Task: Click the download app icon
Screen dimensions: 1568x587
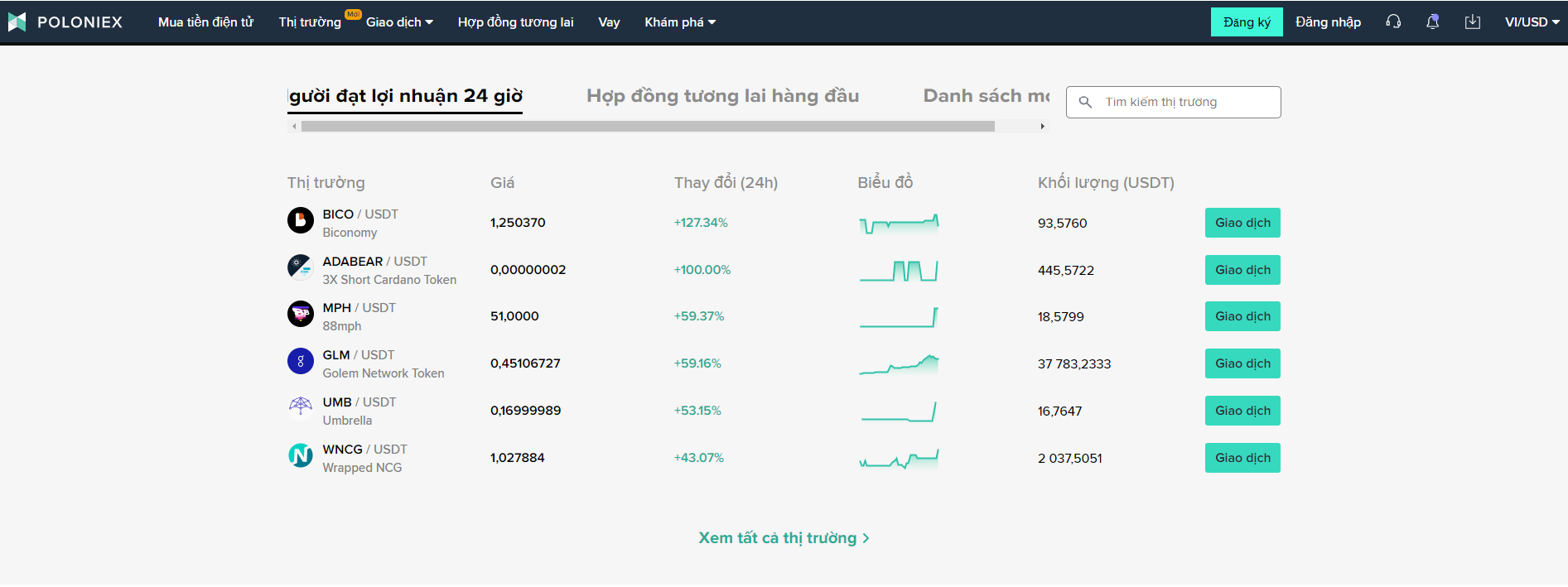Action: [1472, 22]
